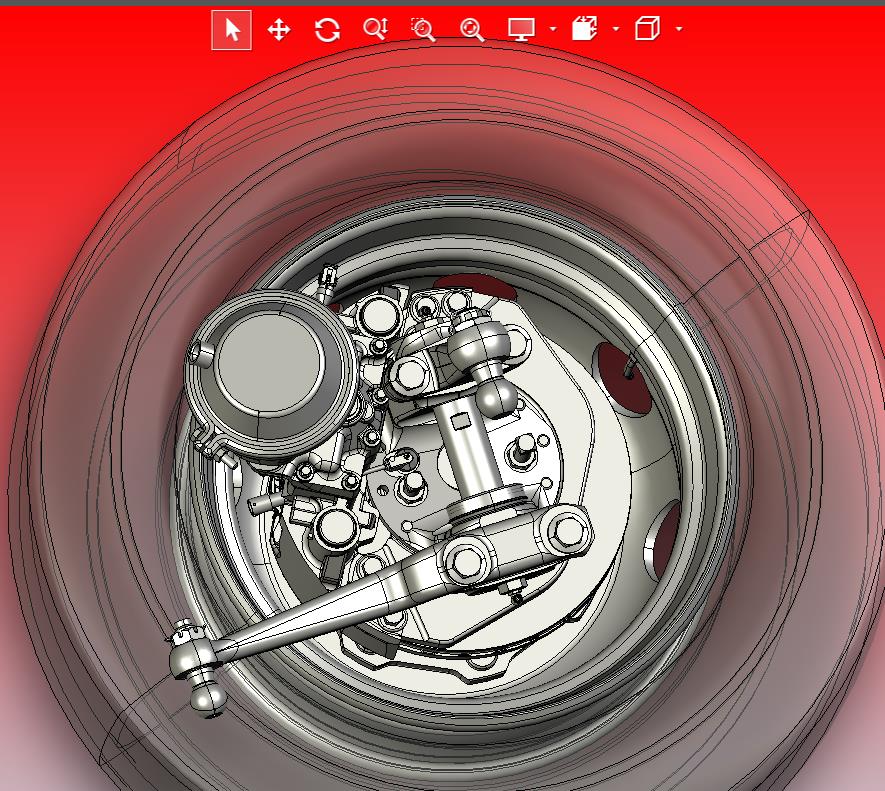
Task: Click the Zoom to fit tool
Action: [x=472, y=29]
